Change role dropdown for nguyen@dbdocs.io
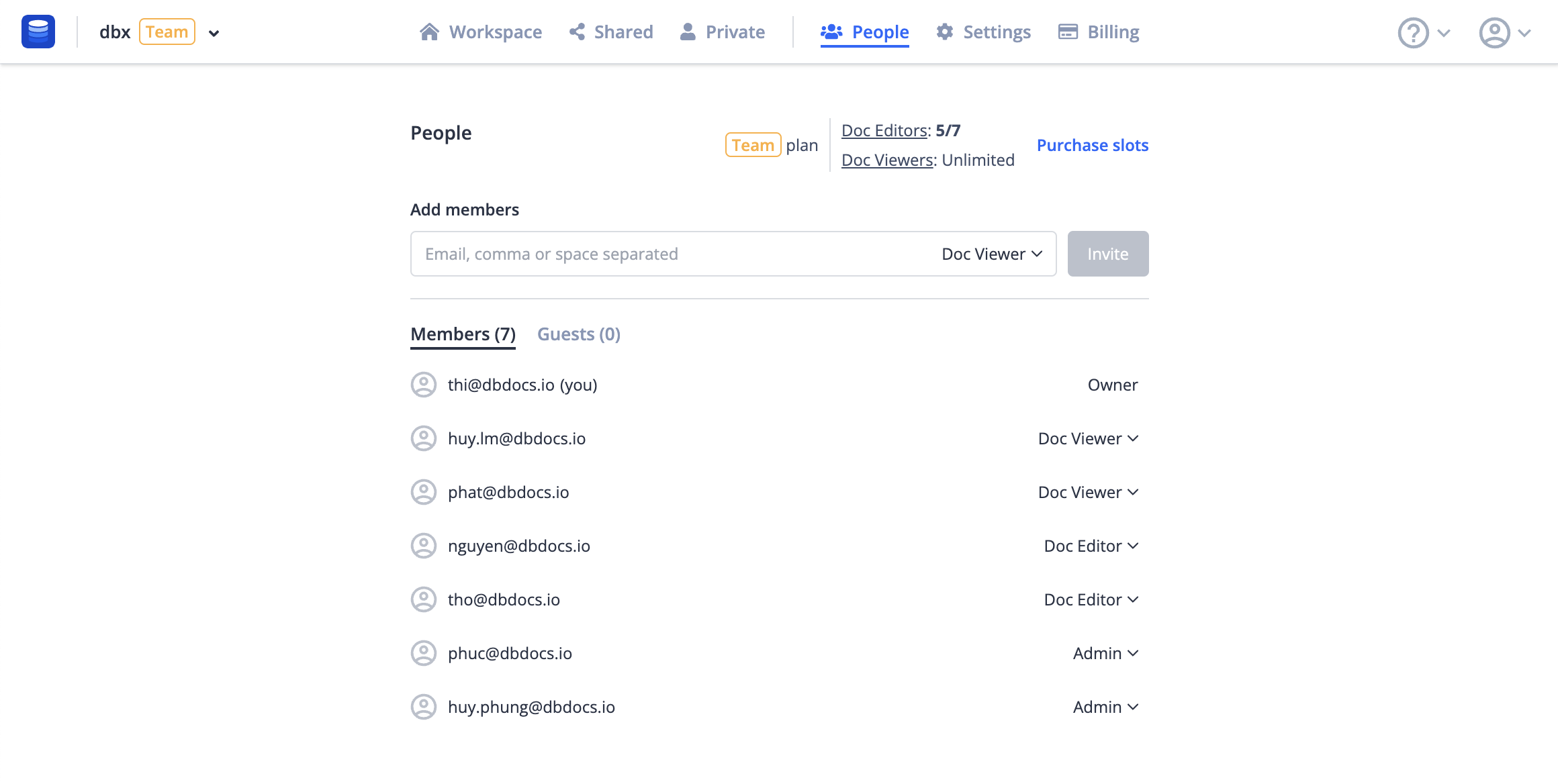 point(1091,546)
